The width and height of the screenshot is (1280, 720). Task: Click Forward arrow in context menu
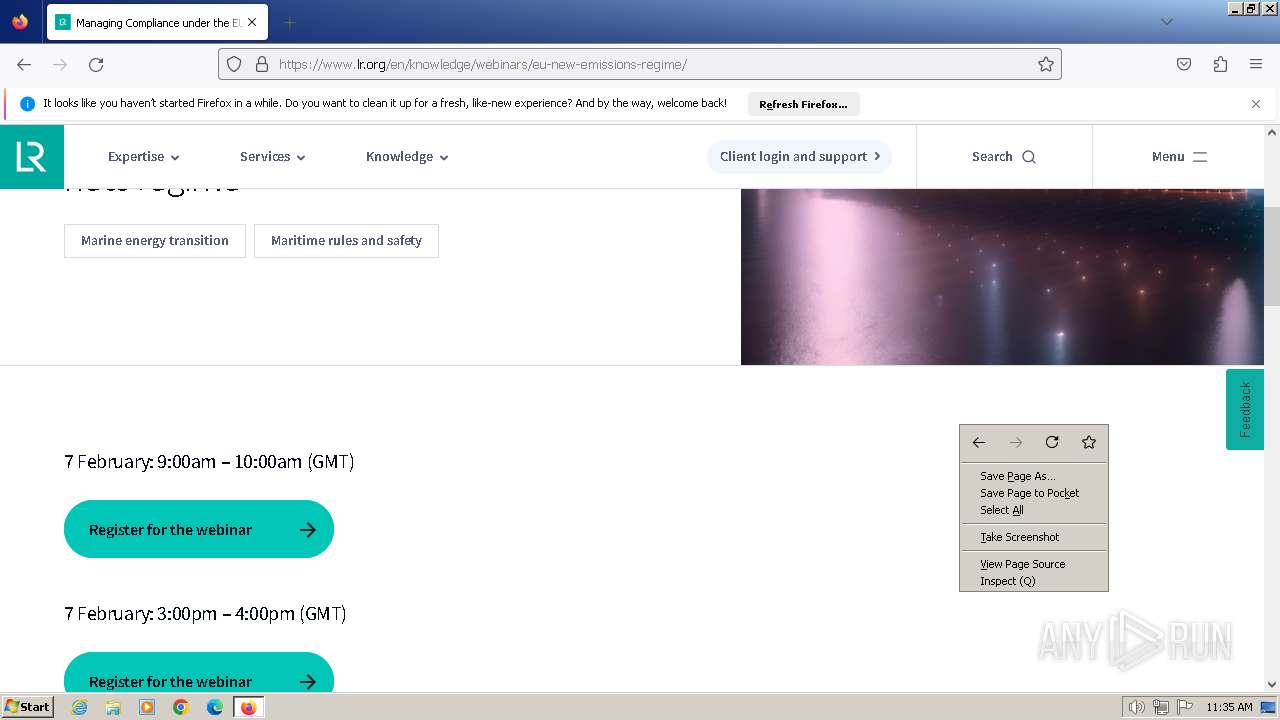pos(1016,442)
